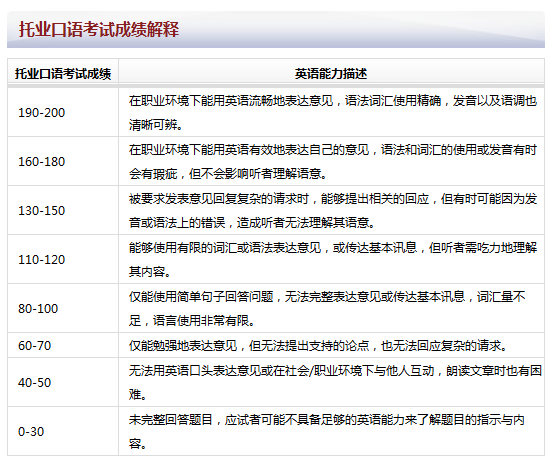This screenshot has height=470, width=555.
Task: Click the page title 托业口语考试成绩解释
Action: click(x=99, y=29)
